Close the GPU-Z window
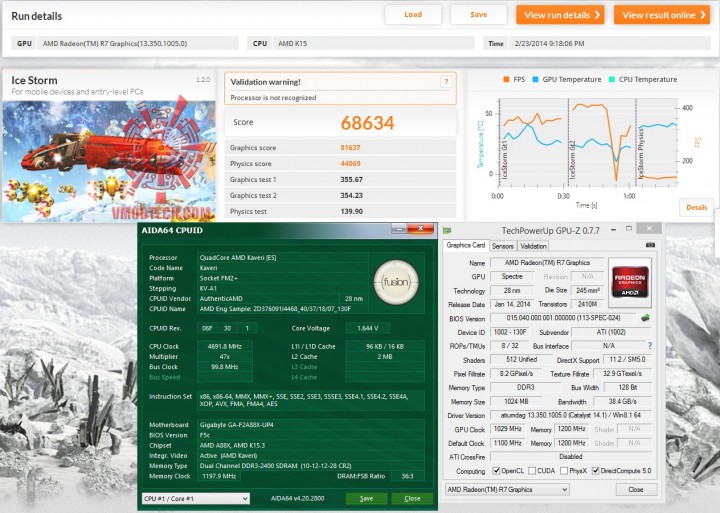Screen dimensions: 720x513 click(x=649, y=229)
